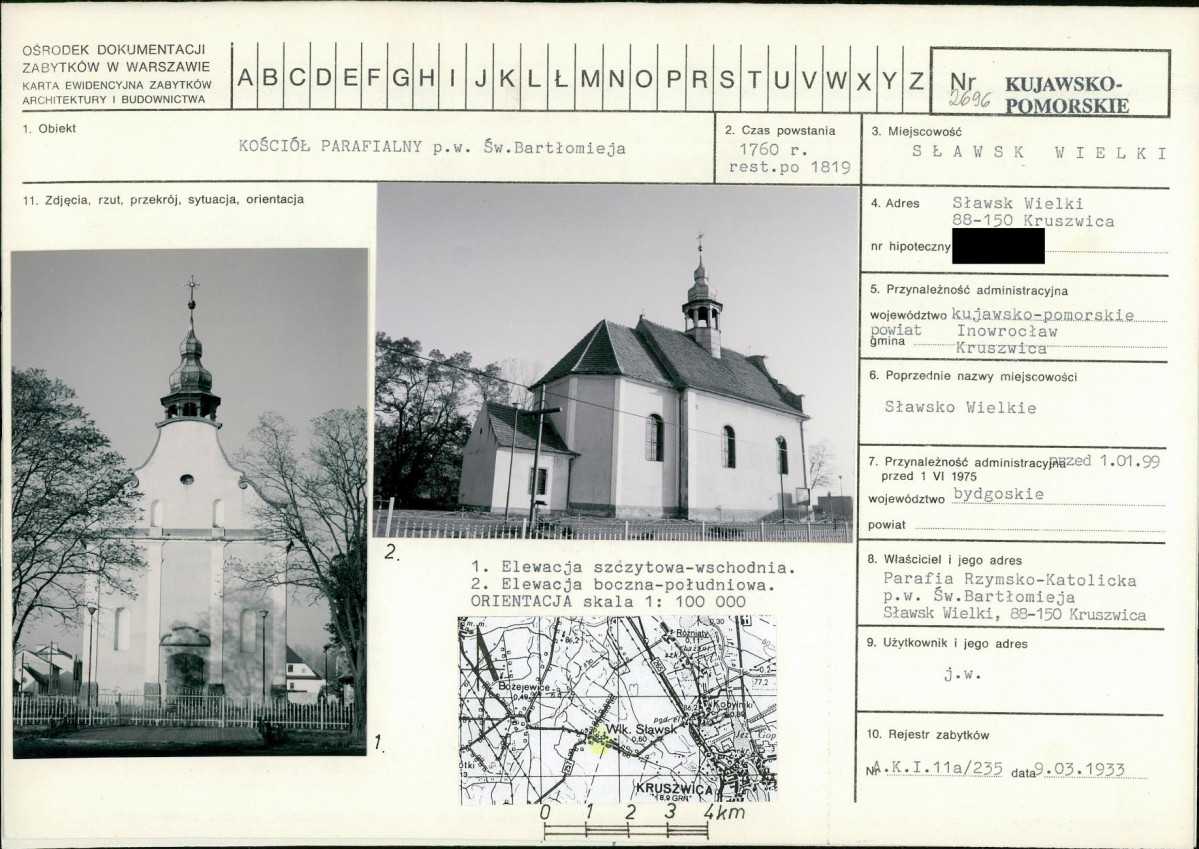
Task: Click the south side elevation church photo
Action: click(x=616, y=363)
